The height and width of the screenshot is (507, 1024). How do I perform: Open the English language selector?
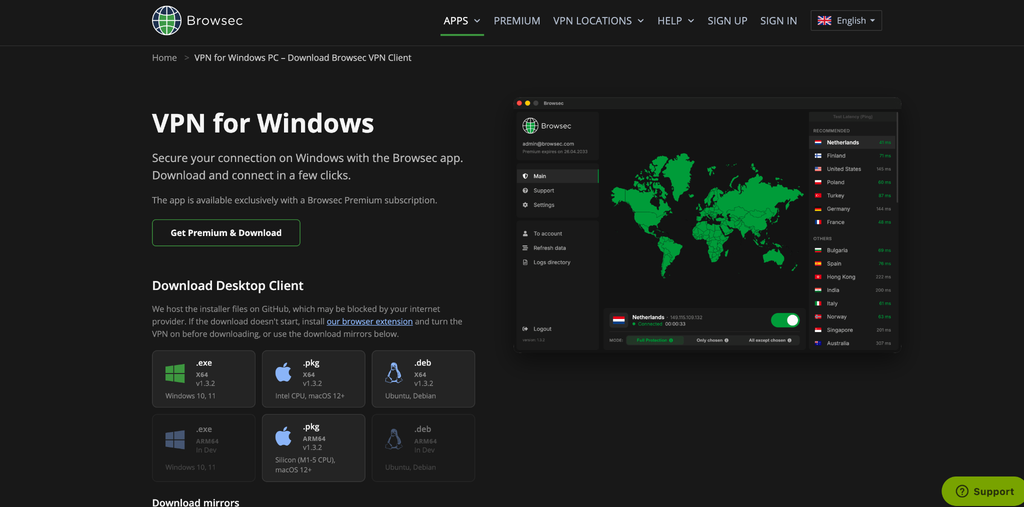(846, 20)
